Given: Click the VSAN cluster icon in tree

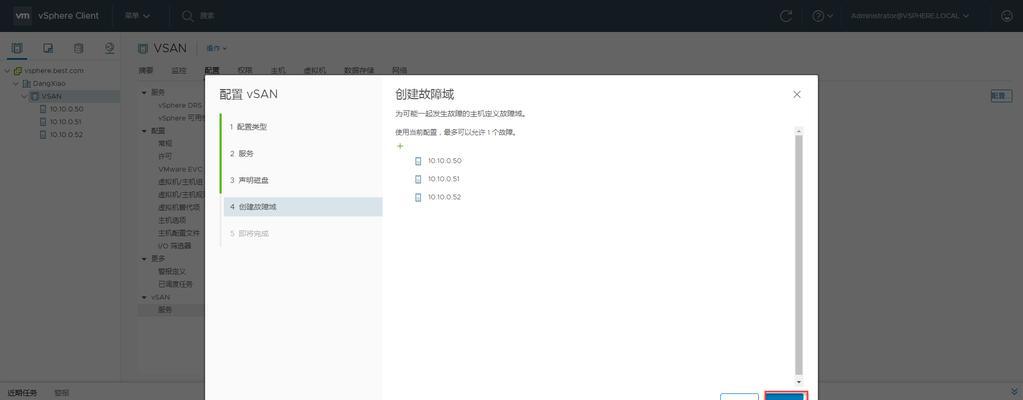Looking at the screenshot, I should [x=35, y=97].
